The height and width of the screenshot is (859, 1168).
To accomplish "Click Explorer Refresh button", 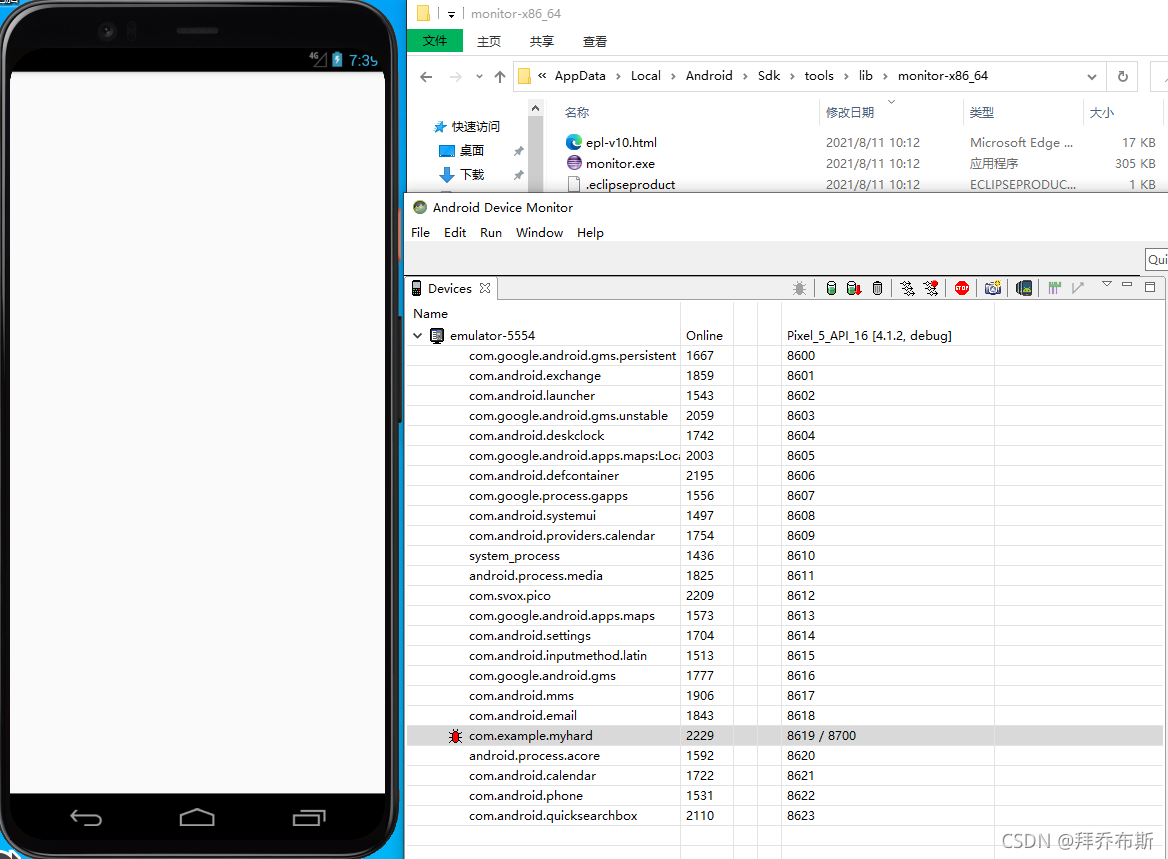I will 1123,76.
